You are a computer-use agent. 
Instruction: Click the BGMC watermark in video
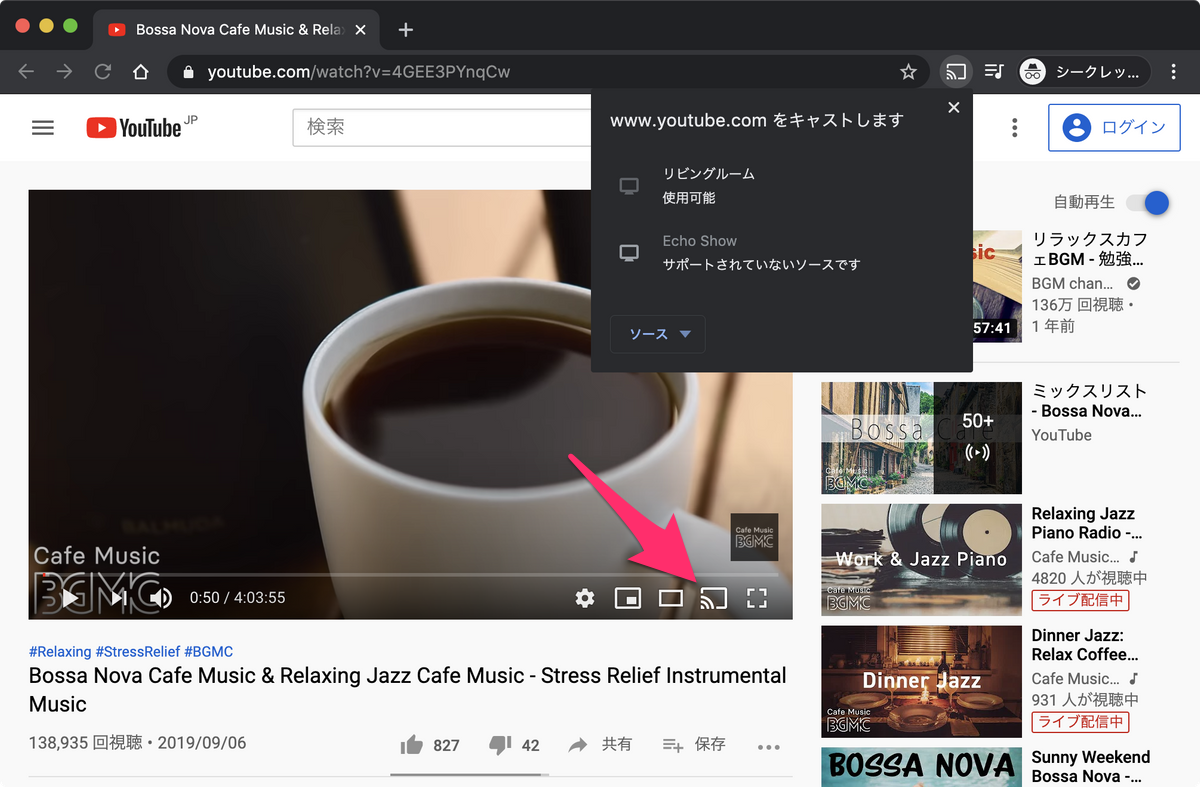[754, 538]
